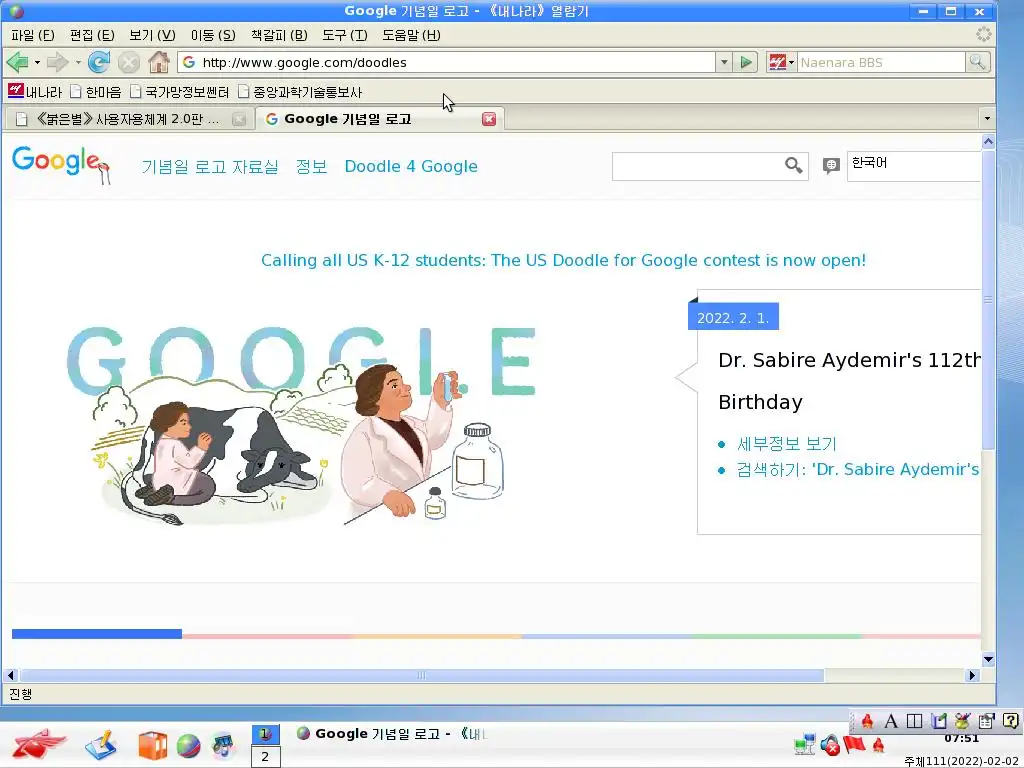Open the orange file manager taskbar icon

[x=152, y=746]
